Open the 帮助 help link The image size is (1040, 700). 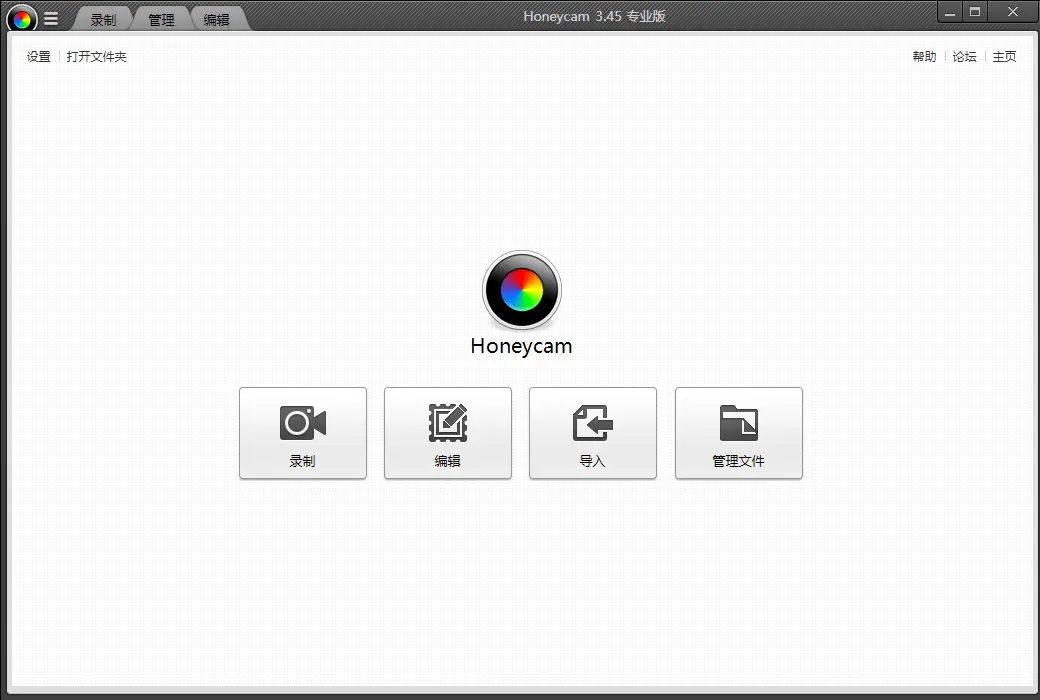click(x=924, y=57)
